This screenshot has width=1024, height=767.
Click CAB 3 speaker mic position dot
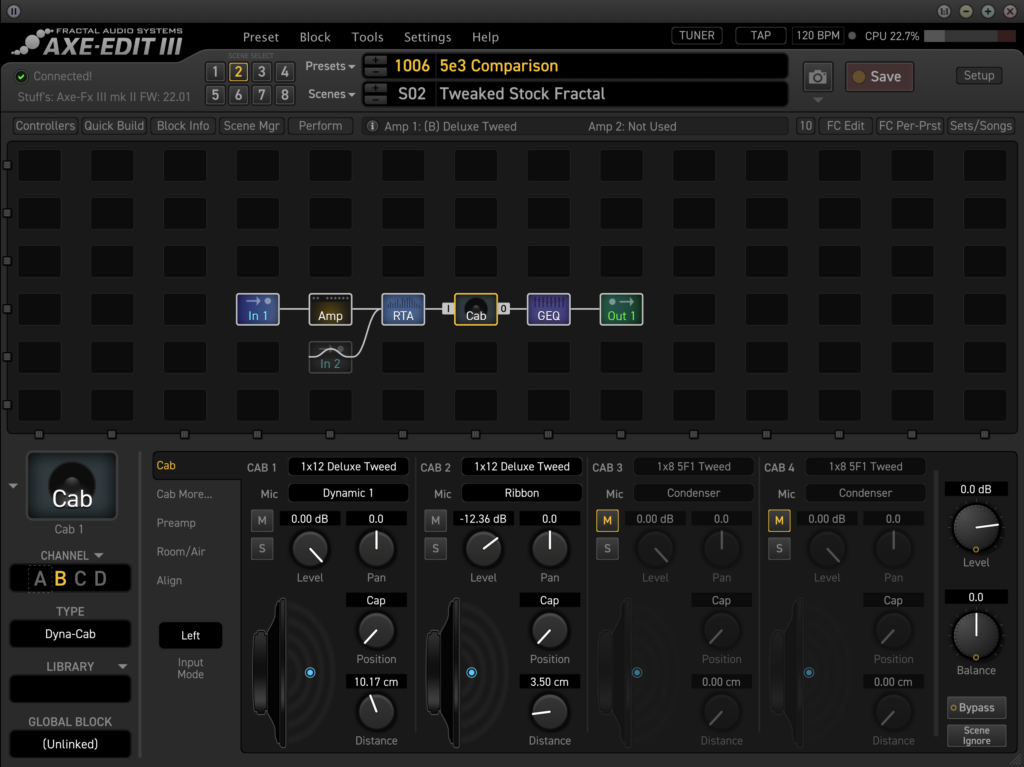pyautogui.click(x=637, y=672)
